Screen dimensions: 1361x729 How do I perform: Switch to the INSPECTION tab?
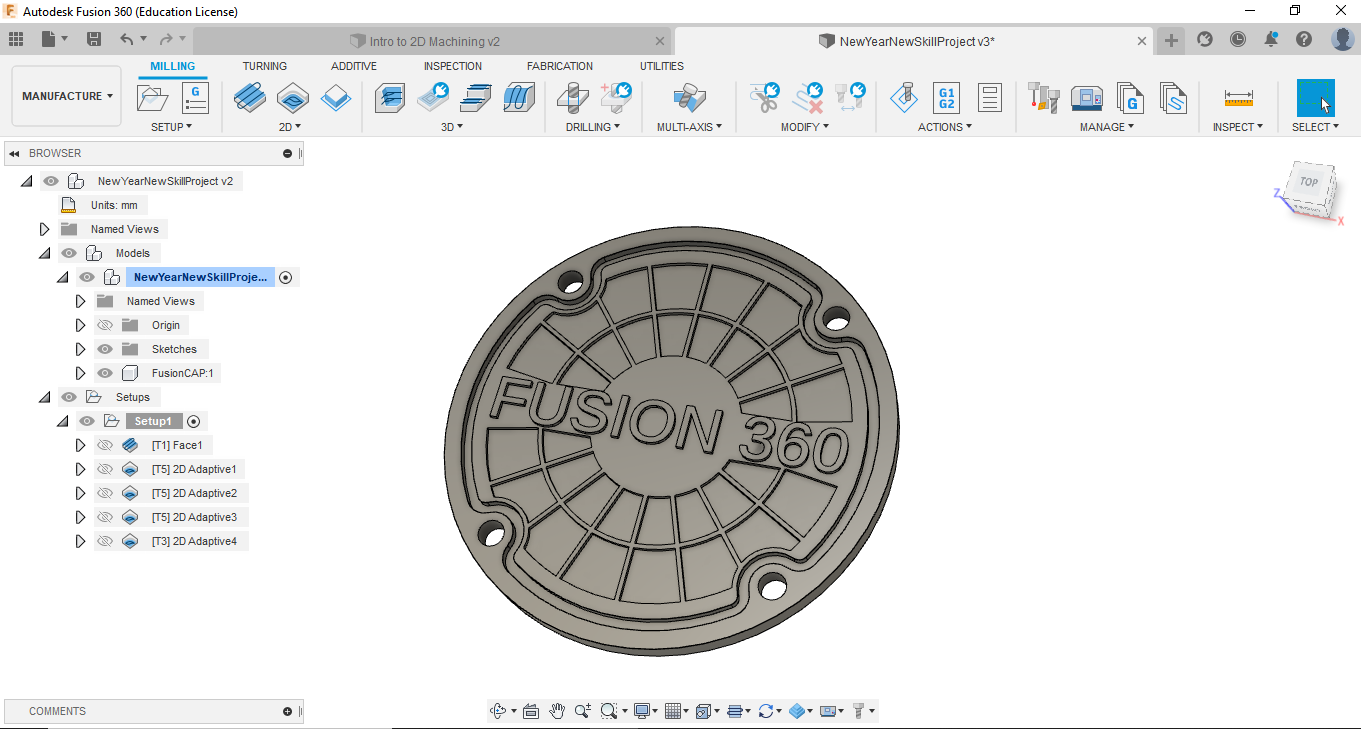452,66
